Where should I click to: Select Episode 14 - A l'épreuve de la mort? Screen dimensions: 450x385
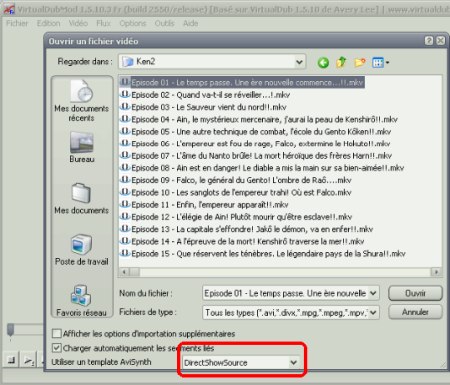point(242,241)
